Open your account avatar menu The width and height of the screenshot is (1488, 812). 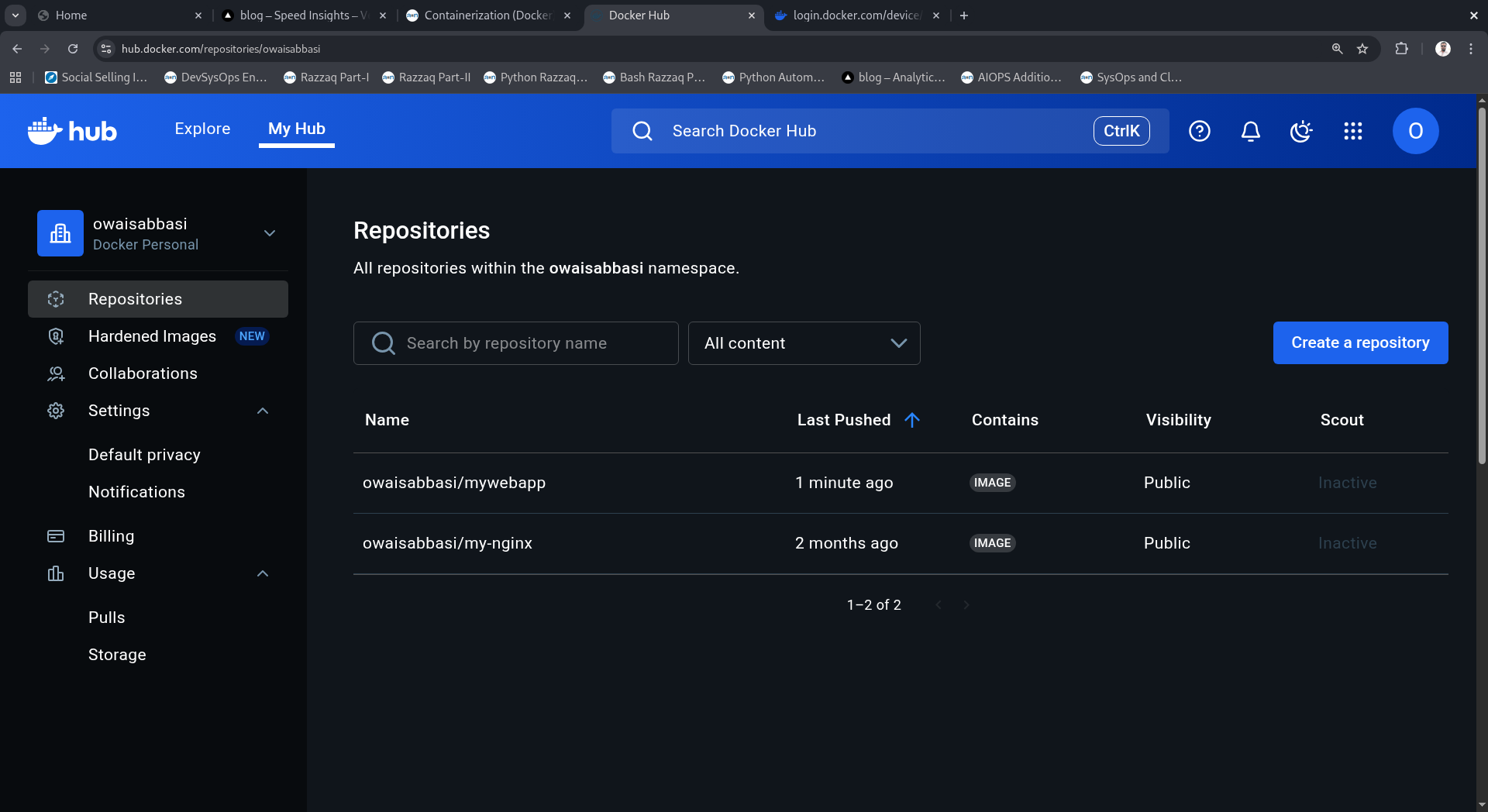pyautogui.click(x=1414, y=131)
